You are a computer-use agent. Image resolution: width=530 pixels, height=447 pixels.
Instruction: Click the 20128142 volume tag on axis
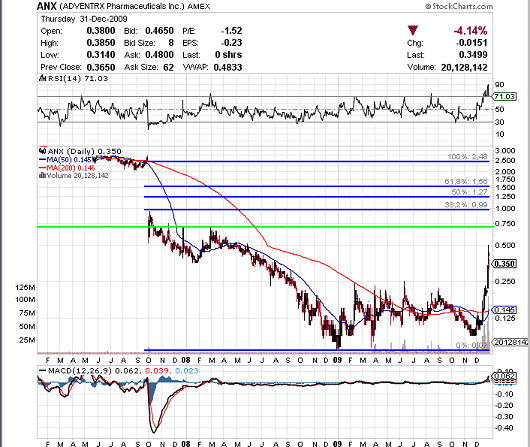(x=510, y=343)
